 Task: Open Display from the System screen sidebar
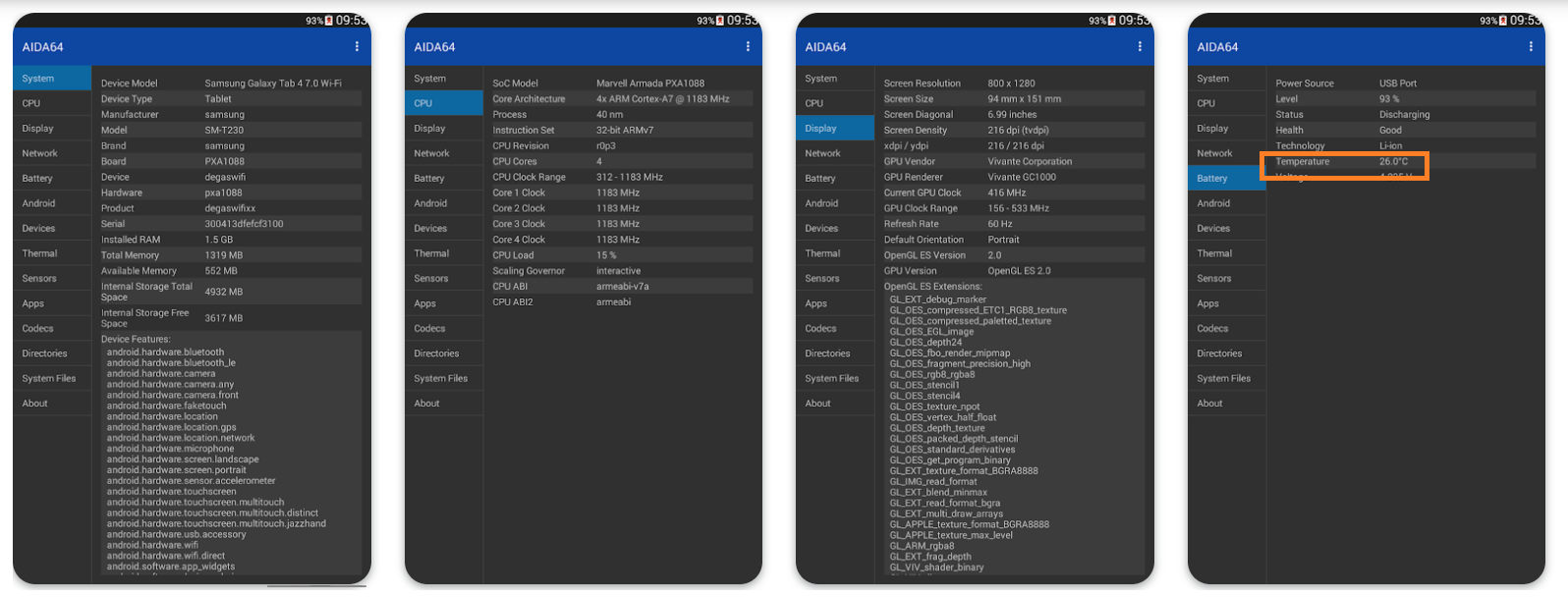pos(52,129)
